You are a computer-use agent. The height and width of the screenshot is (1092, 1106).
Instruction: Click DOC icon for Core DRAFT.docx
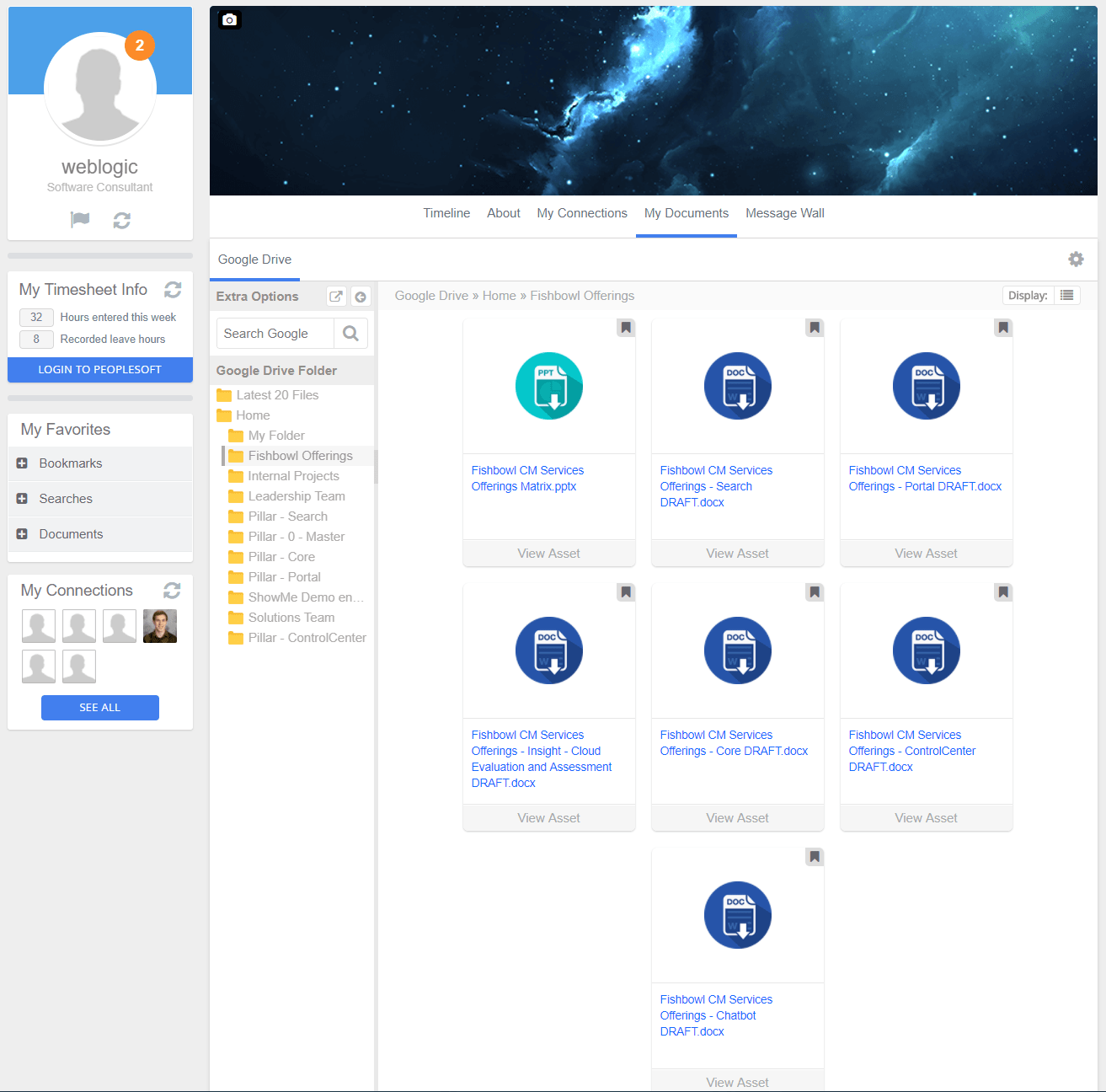click(x=738, y=650)
